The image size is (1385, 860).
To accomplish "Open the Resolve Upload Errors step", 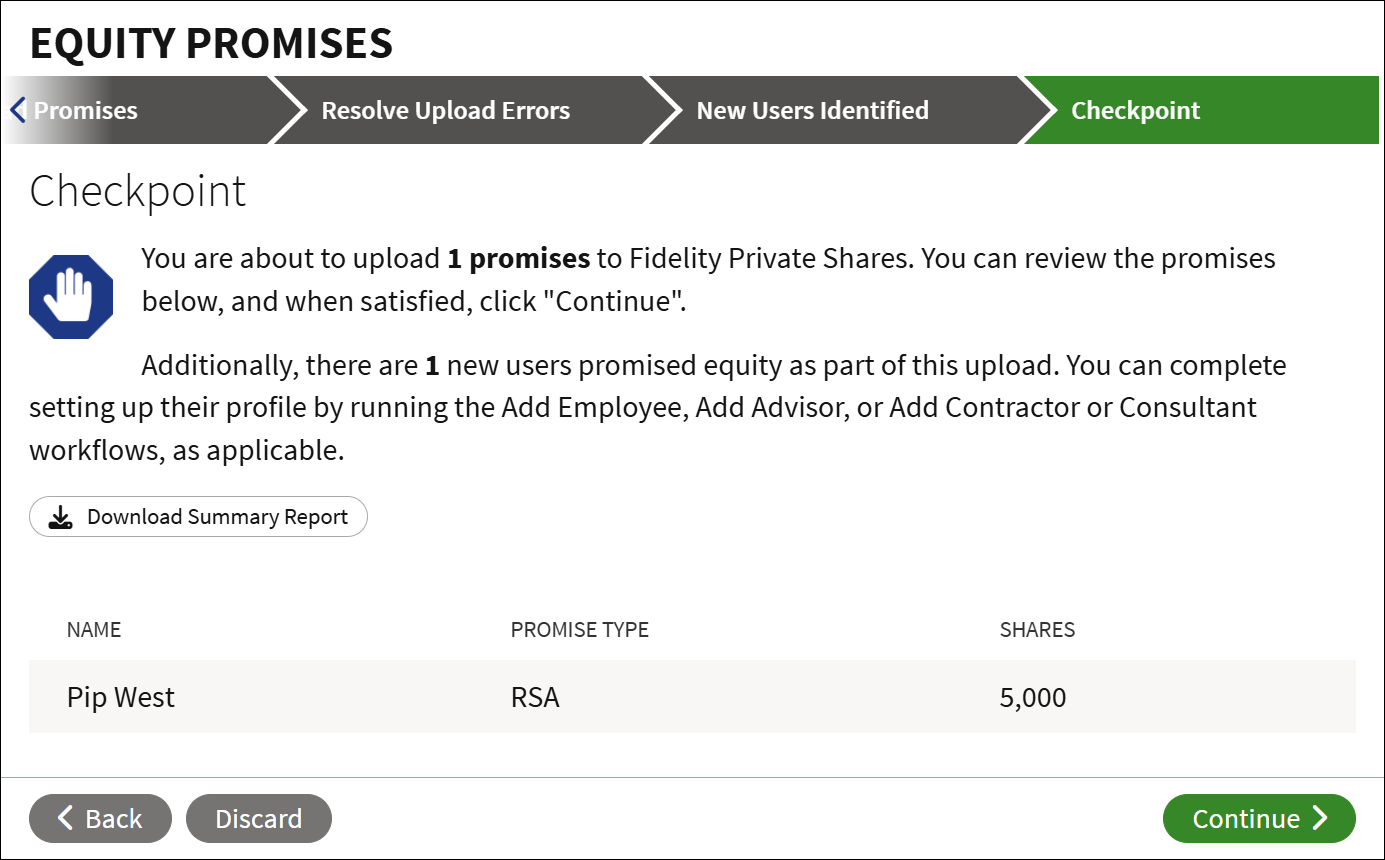I will (446, 110).
